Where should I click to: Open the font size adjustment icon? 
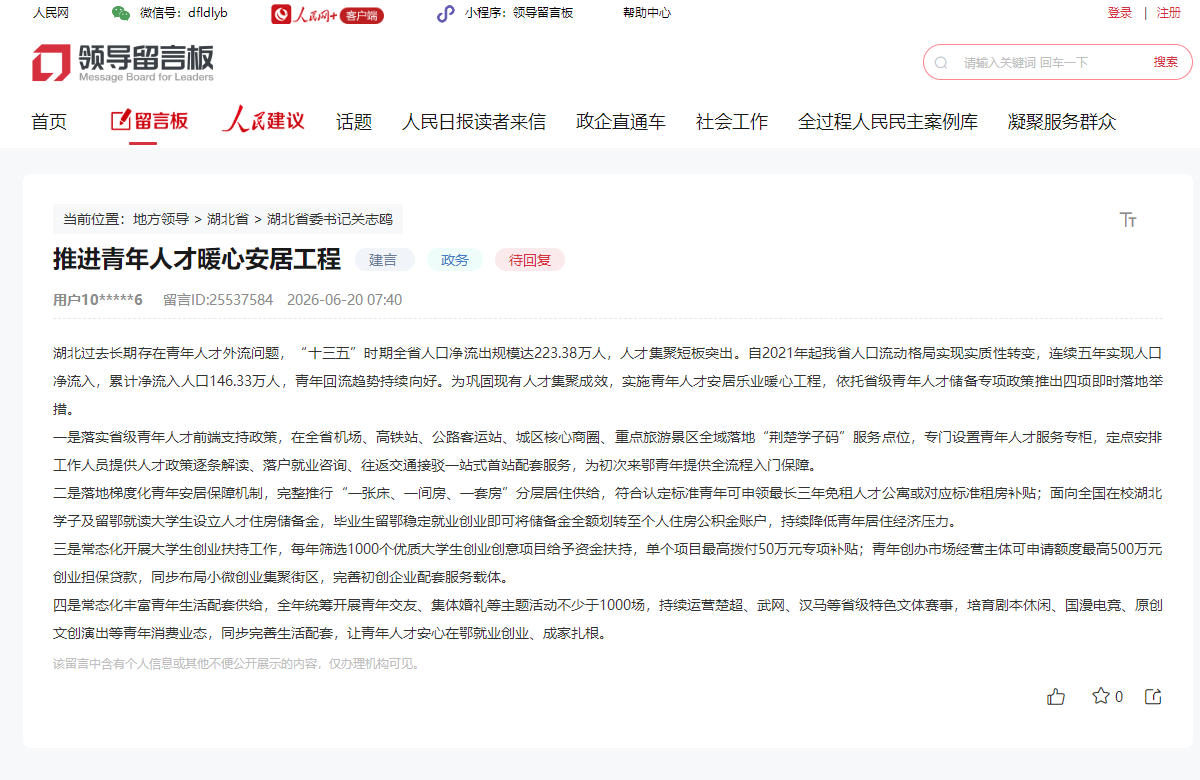(1129, 220)
